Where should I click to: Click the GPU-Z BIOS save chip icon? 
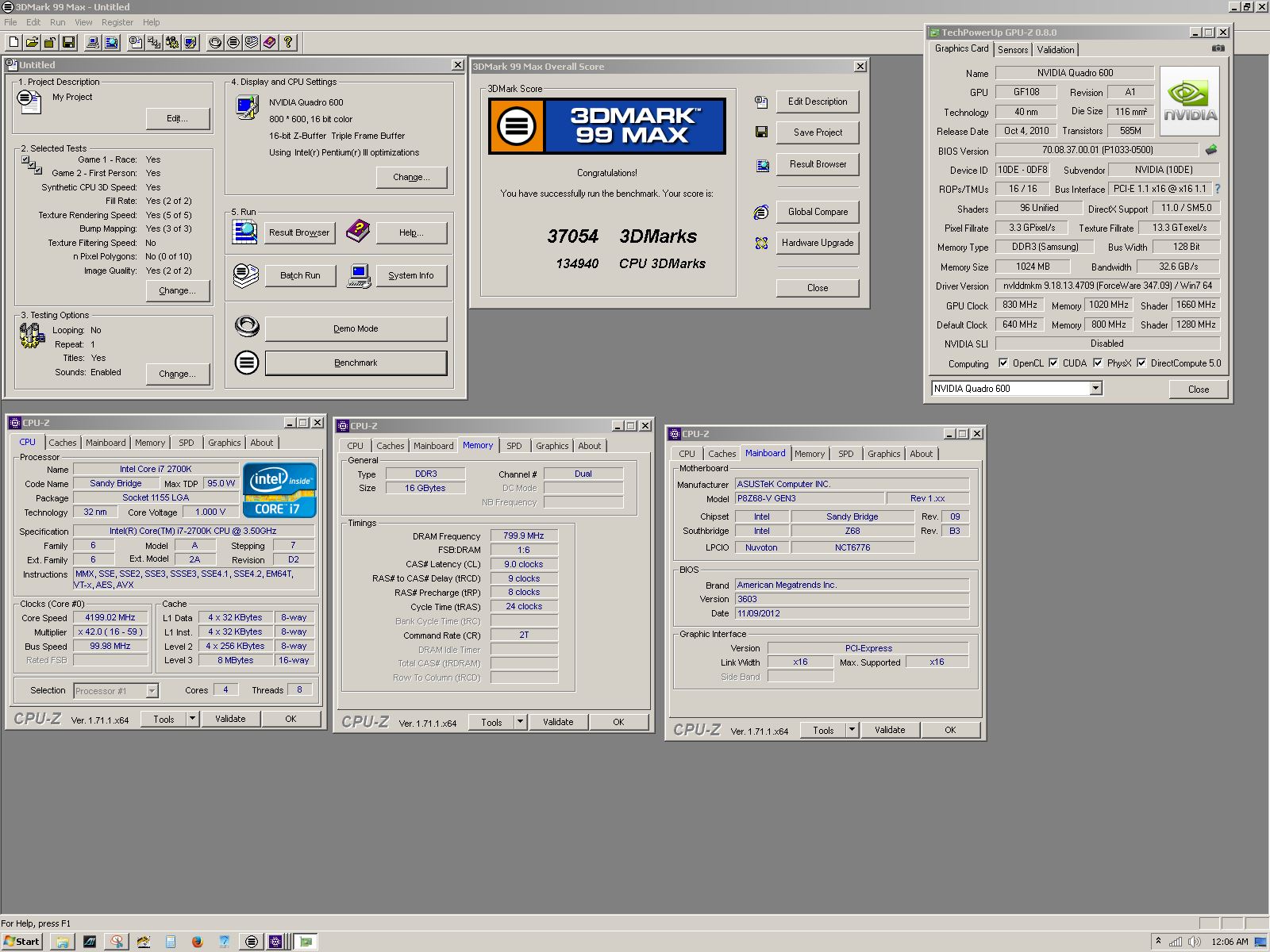tap(1211, 149)
